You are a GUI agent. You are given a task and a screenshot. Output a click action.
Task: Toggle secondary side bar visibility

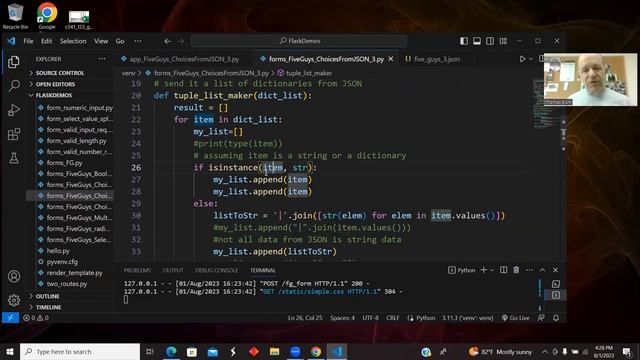[x=490, y=41]
